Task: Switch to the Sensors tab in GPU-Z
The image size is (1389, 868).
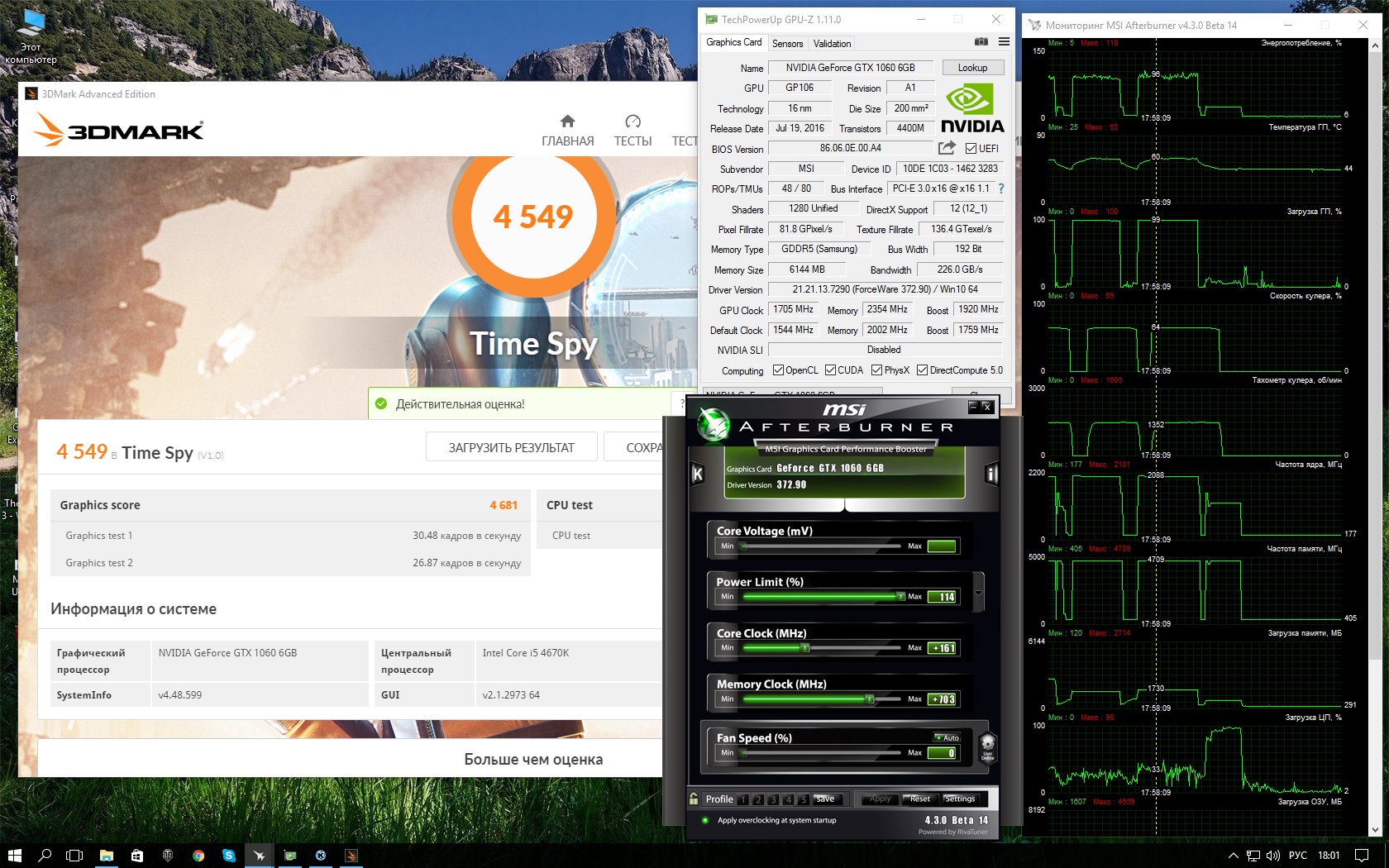Action: coord(787,44)
